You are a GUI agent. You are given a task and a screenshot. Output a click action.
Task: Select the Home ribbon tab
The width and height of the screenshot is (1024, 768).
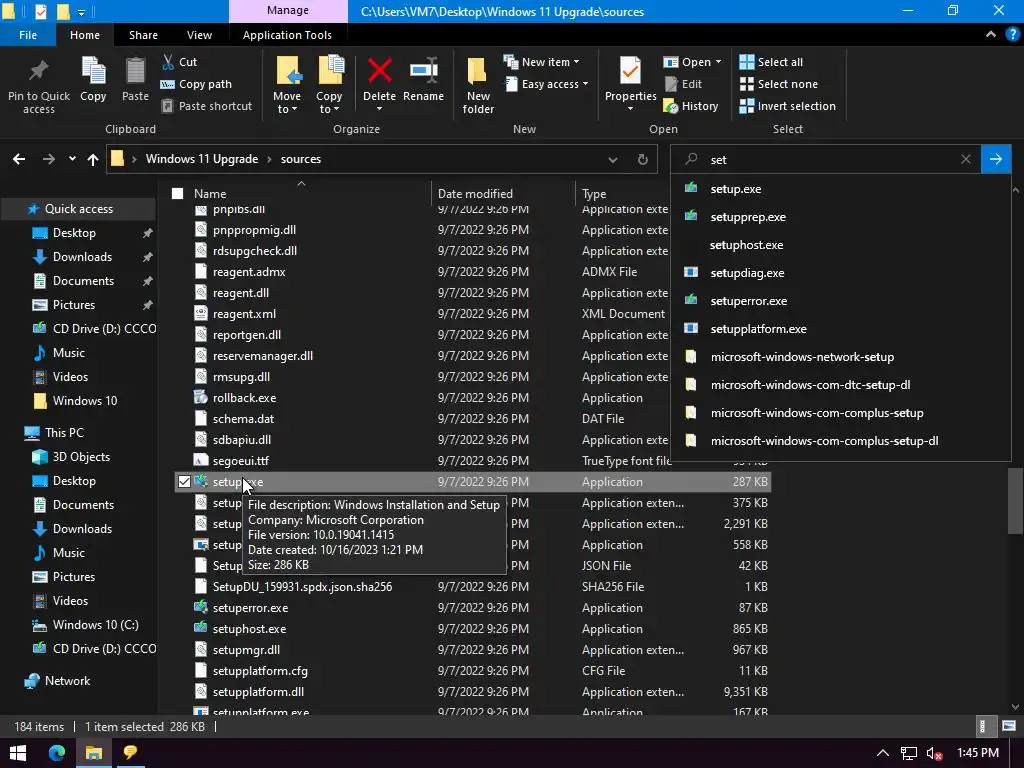(85, 35)
